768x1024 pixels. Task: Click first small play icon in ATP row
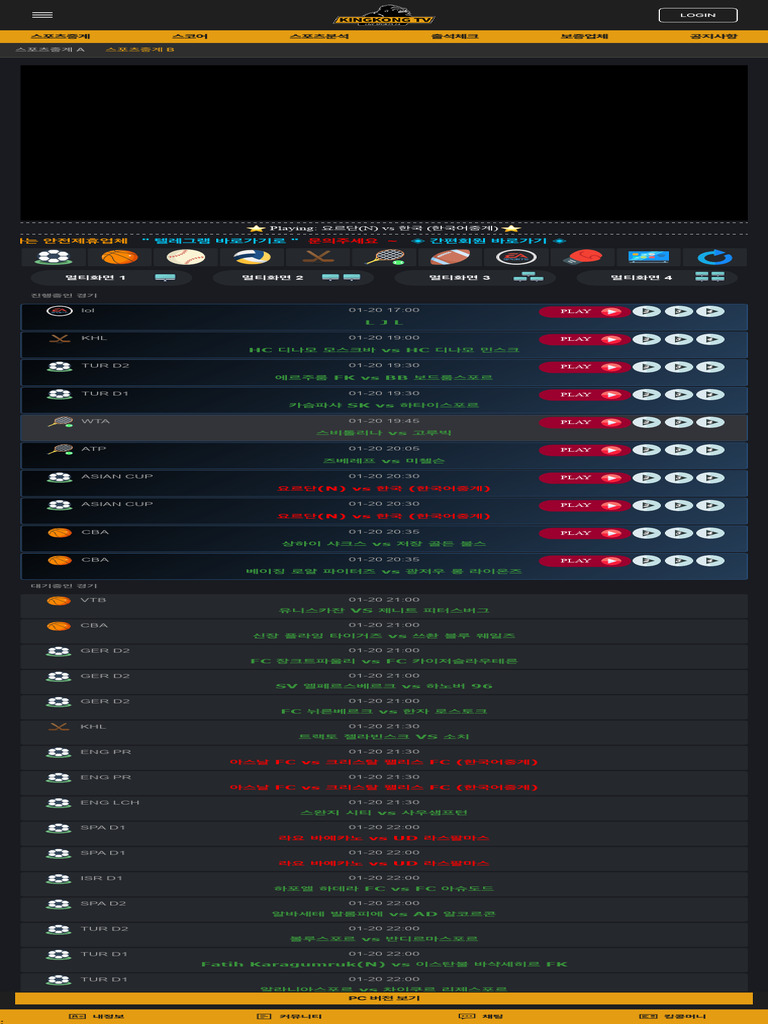coord(647,450)
